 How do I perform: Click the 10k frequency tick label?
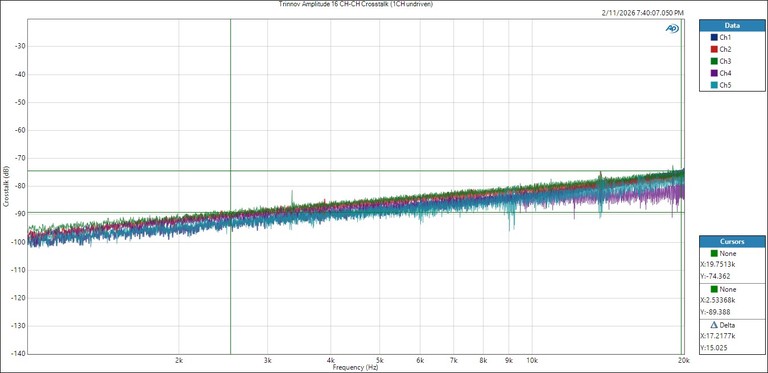pyautogui.click(x=532, y=360)
